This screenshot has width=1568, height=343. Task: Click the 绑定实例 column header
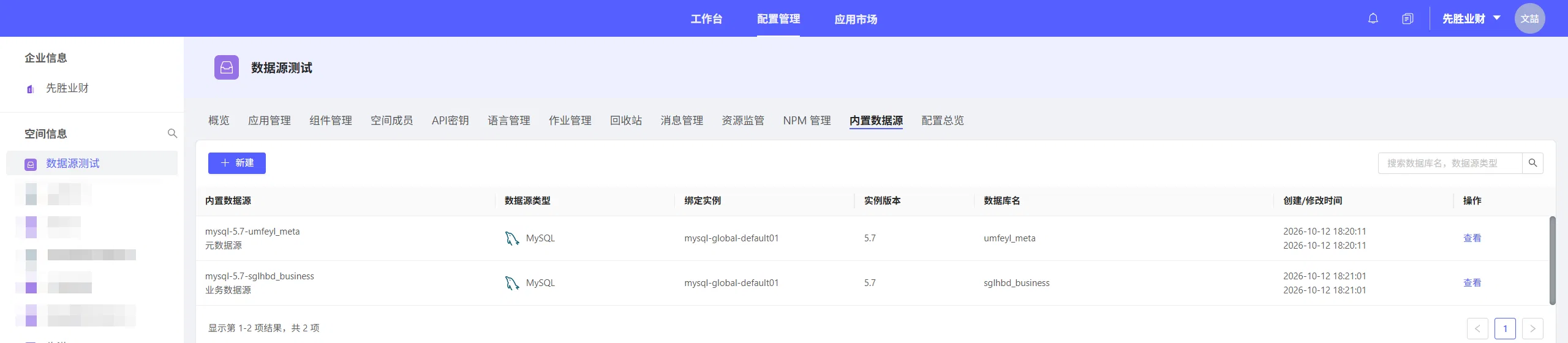[x=703, y=201]
